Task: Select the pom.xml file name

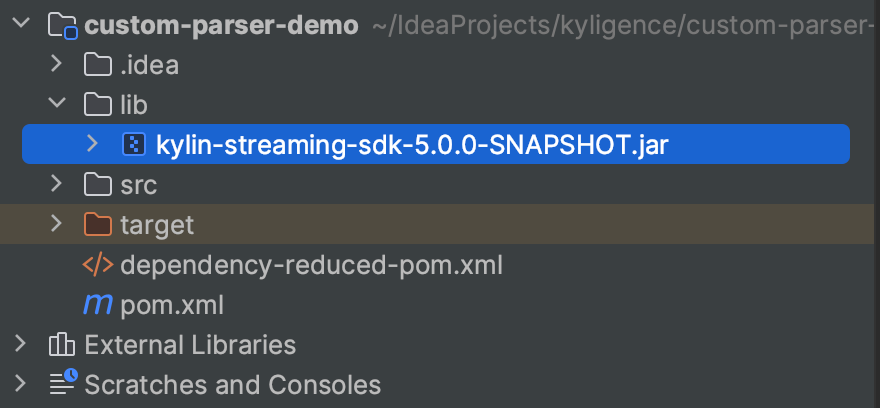Action: point(172,304)
